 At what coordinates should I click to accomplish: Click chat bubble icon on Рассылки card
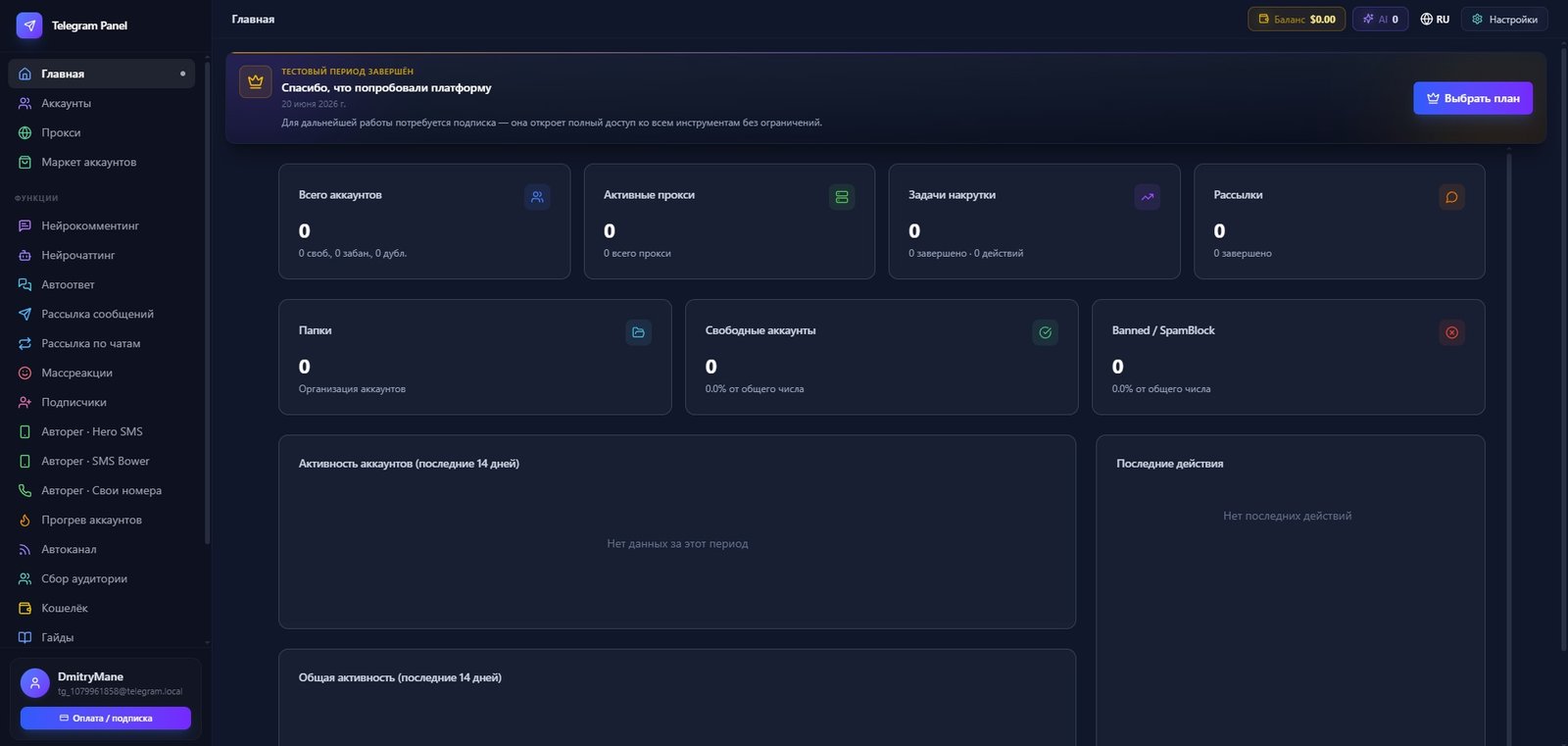pos(1452,197)
